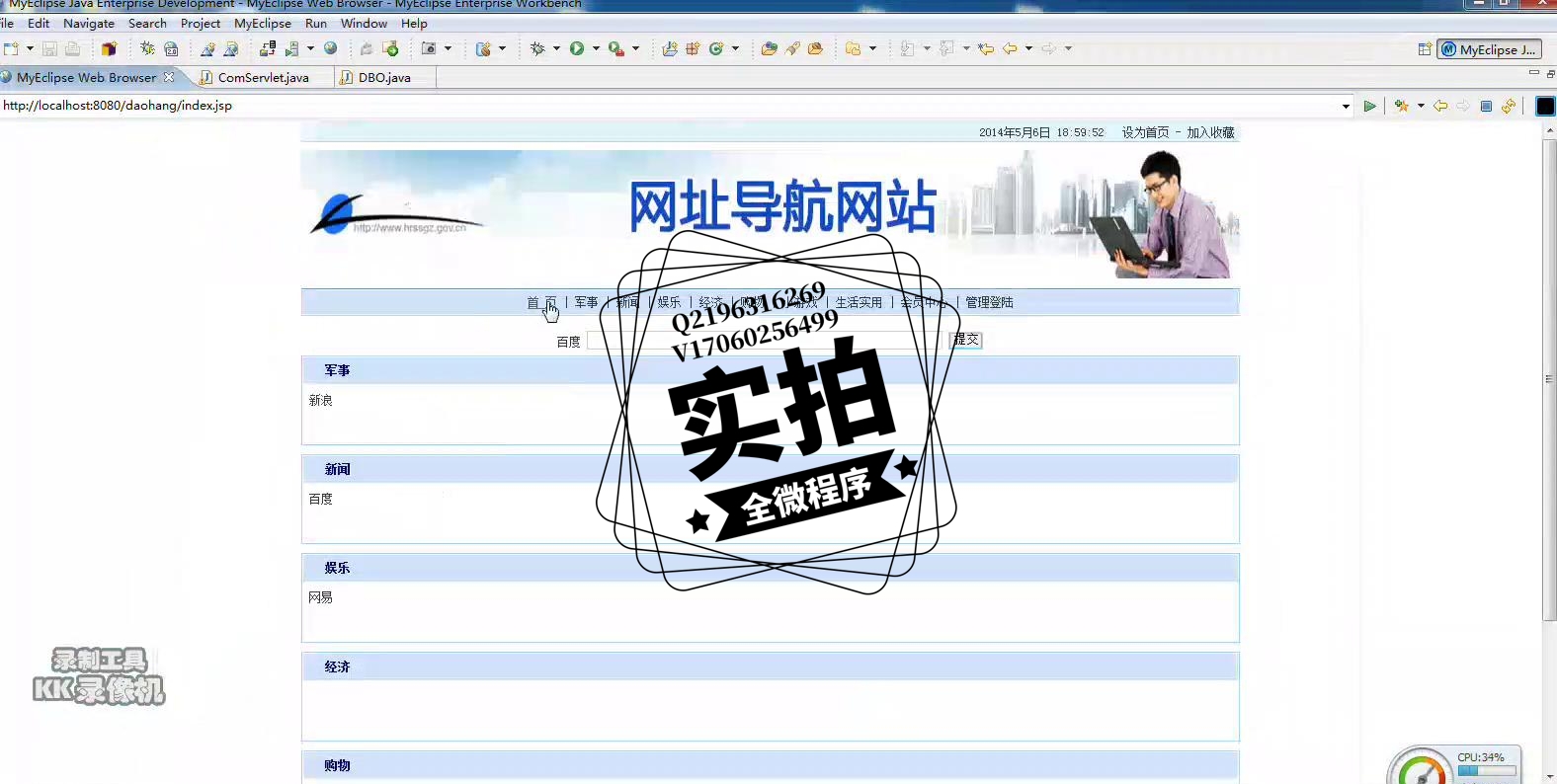Open the File menu
This screenshot has width=1557, height=784.
pyautogui.click(x=7, y=23)
